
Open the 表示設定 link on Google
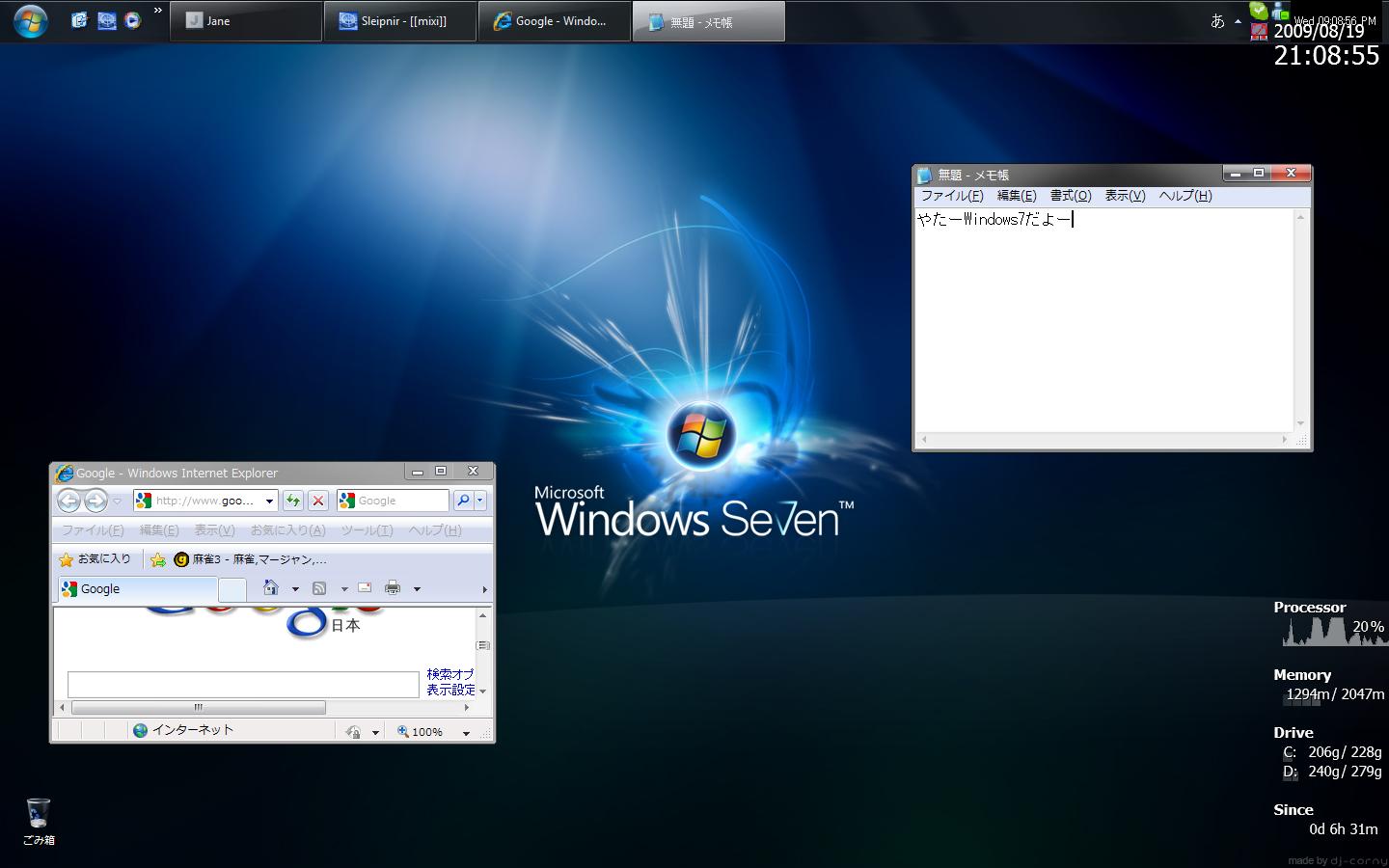point(450,690)
